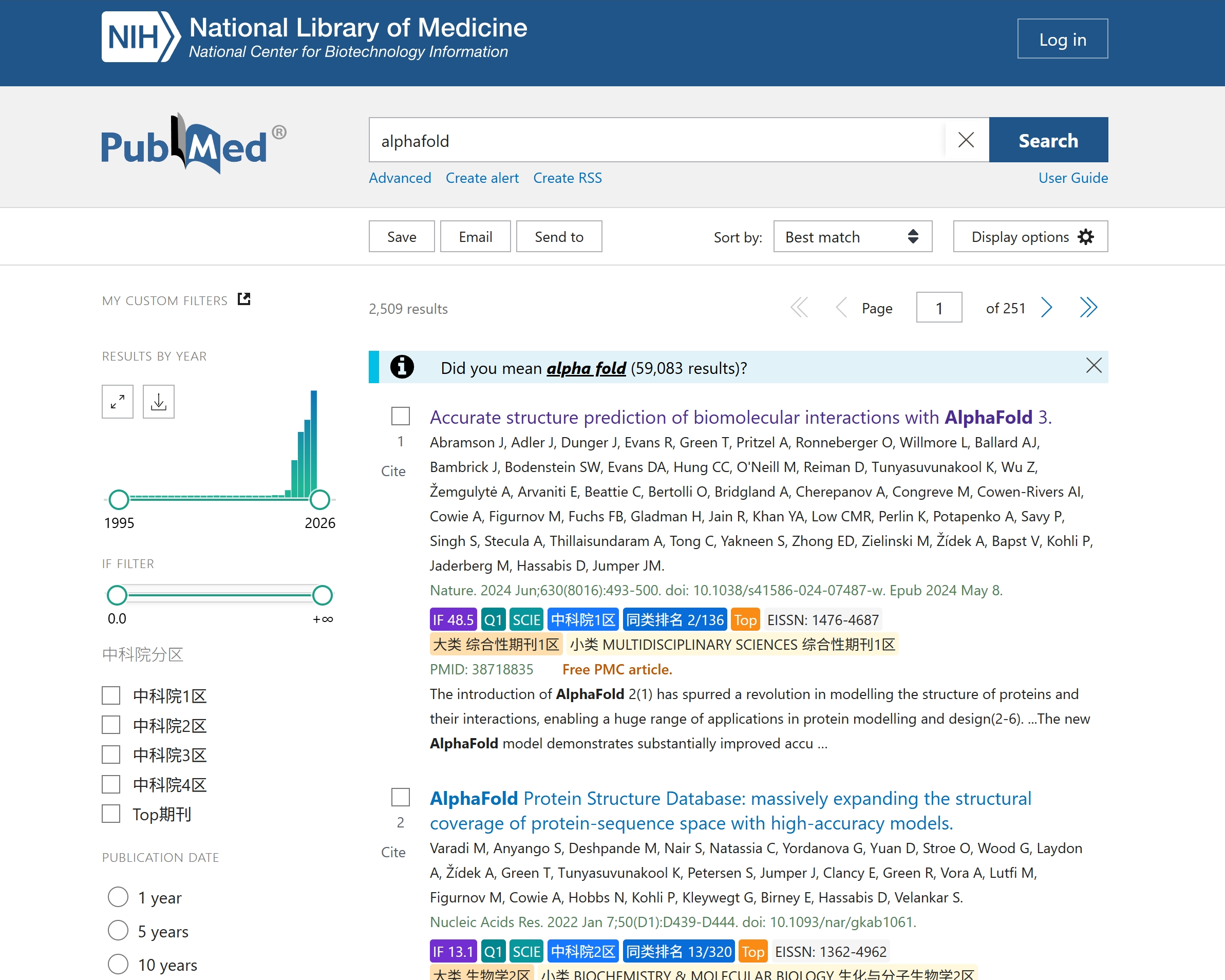Click the PubMed logo
Image resolution: width=1225 pixels, height=980 pixels.
(x=193, y=144)
